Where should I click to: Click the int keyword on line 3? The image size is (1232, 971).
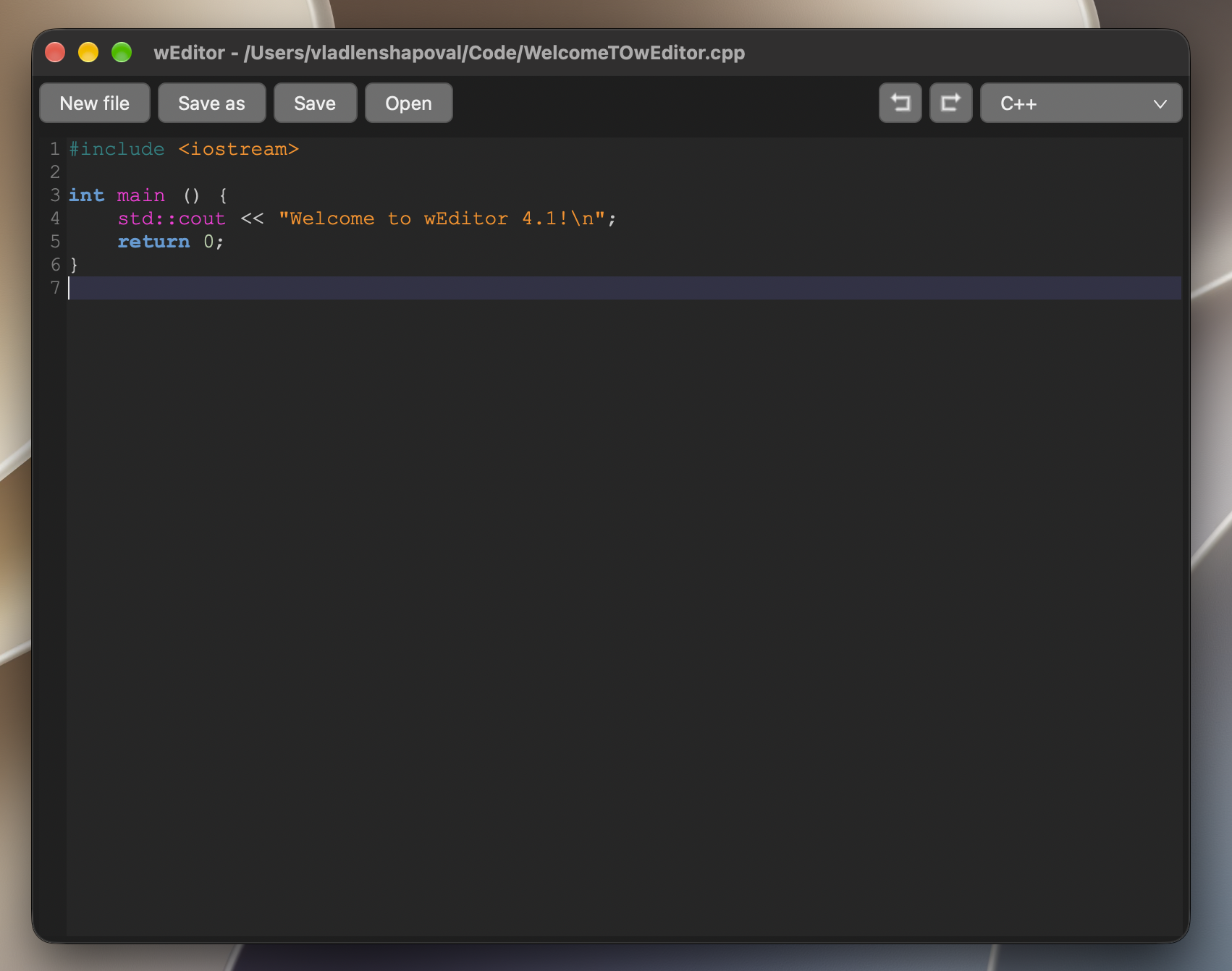86,195
